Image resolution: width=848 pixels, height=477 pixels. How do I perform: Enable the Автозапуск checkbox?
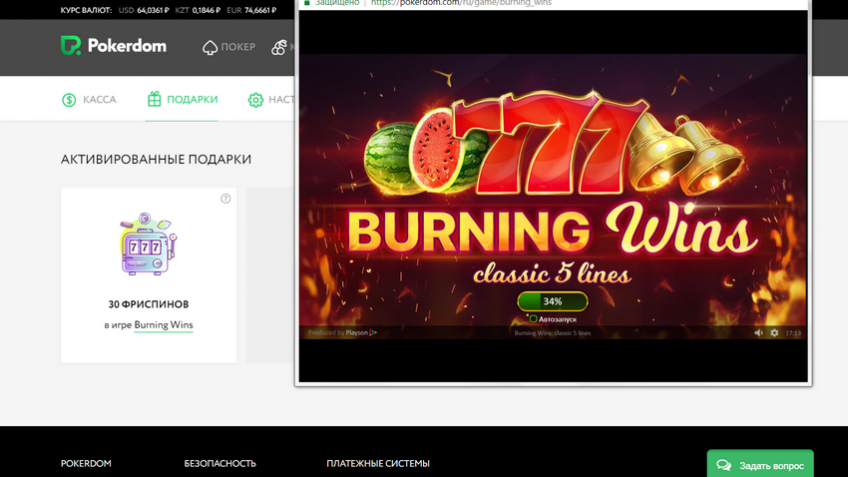pos(533,319)
